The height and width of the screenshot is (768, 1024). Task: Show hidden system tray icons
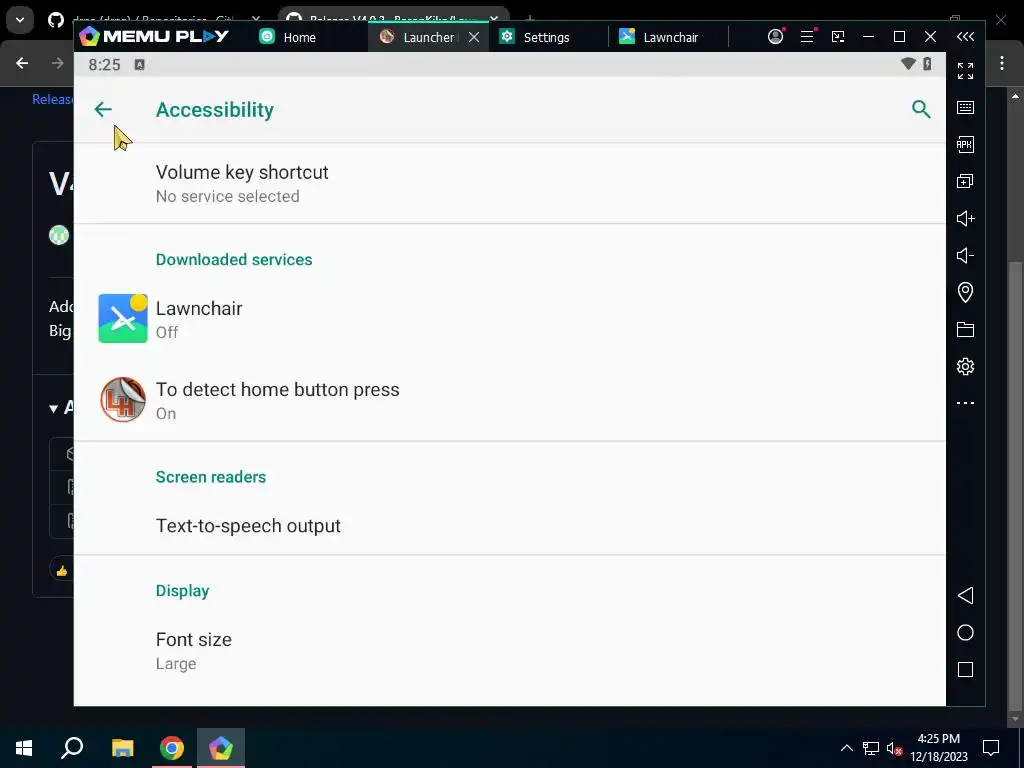coord(846,748)
